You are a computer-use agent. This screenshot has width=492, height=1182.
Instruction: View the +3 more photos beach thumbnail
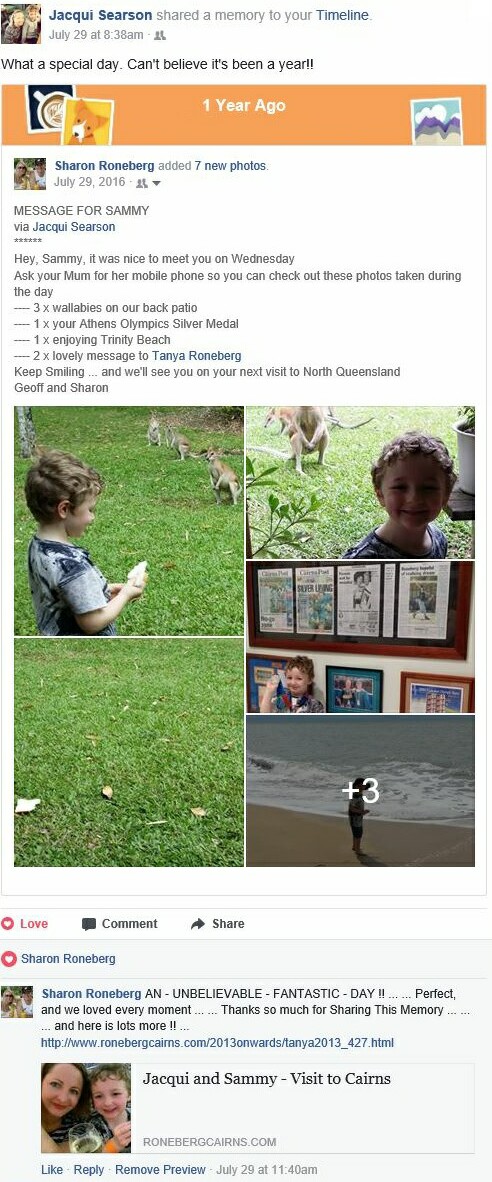(360, 791)
